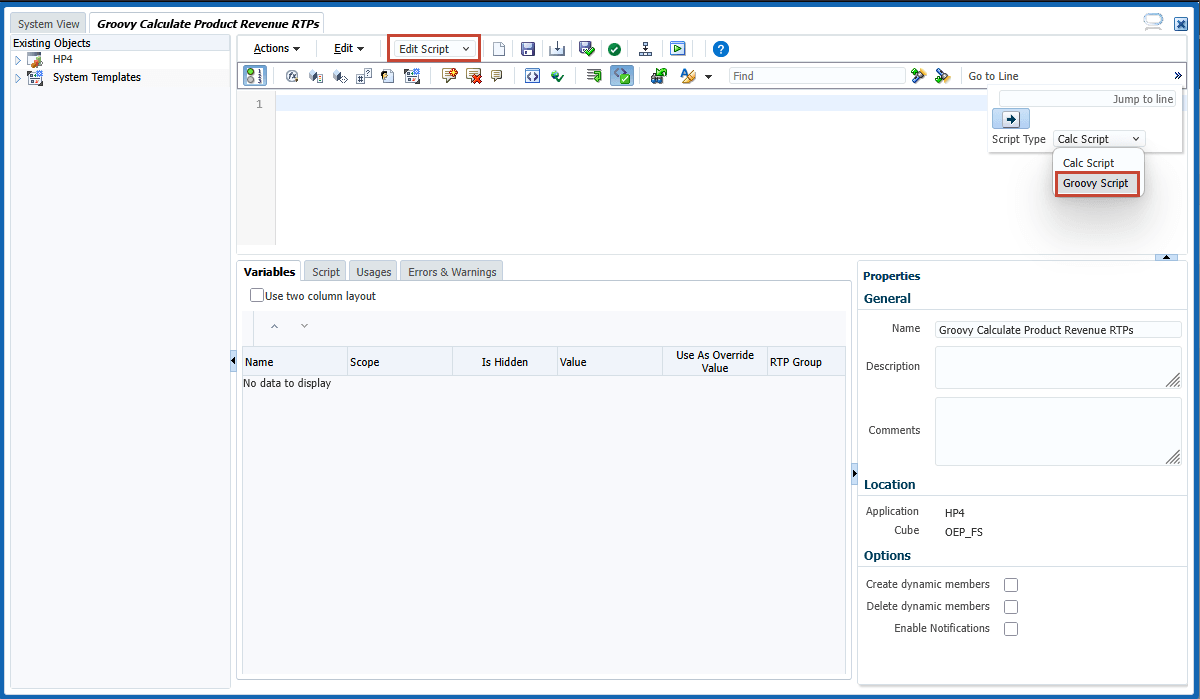Open the Actions menu
Image resolution: width=1200 pixels, height=699 pixels.
[x=274, y=48]
